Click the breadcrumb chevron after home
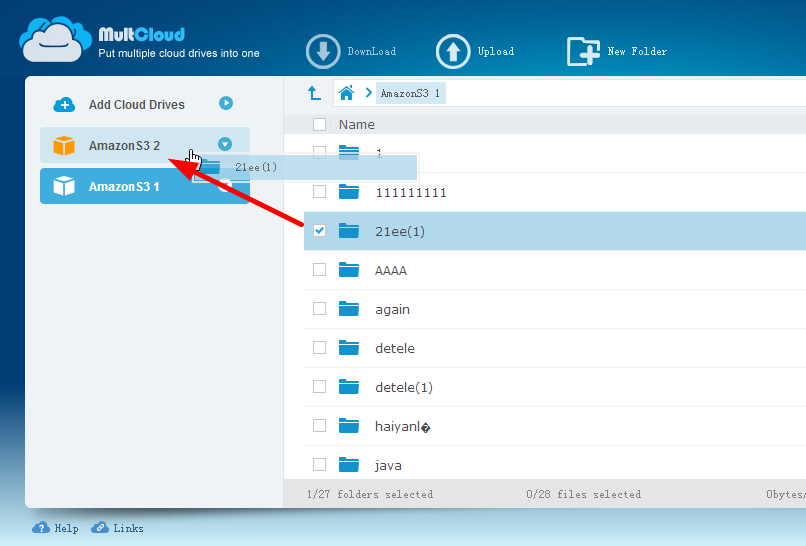This screenshot has width=806, height=546. click(368, 93)
